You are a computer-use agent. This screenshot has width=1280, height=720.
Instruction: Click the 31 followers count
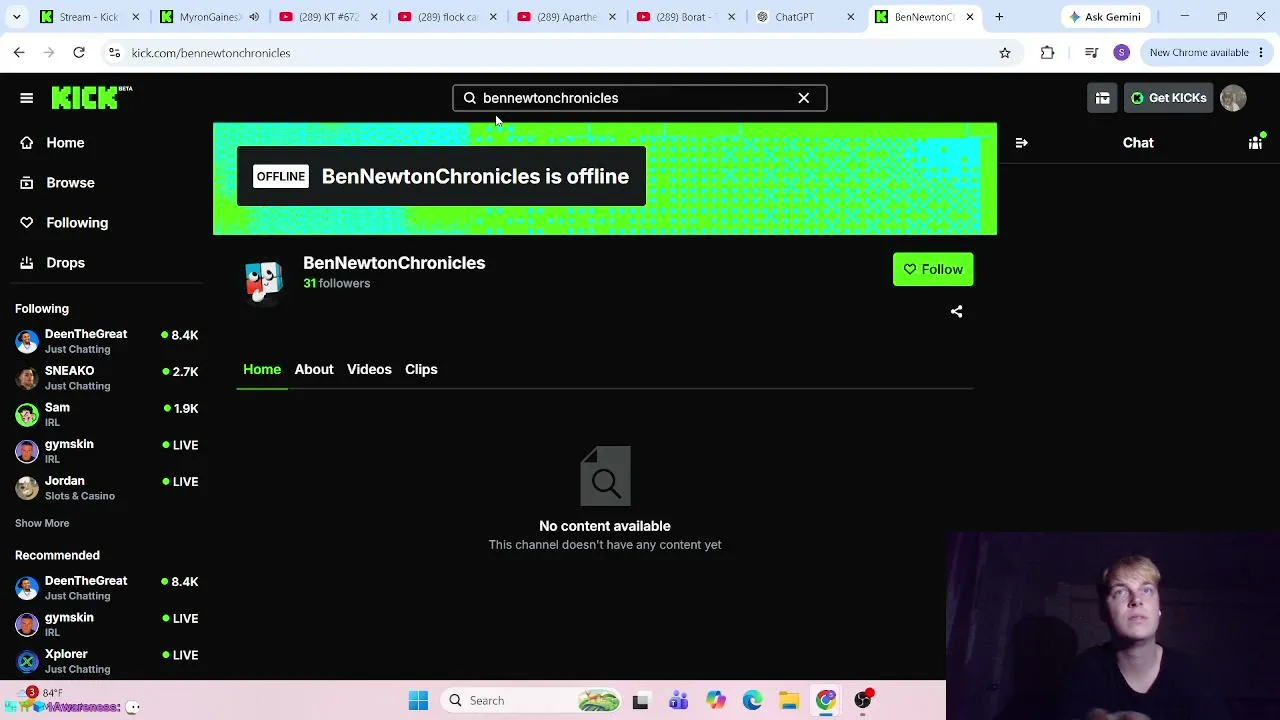coord(337,283)
